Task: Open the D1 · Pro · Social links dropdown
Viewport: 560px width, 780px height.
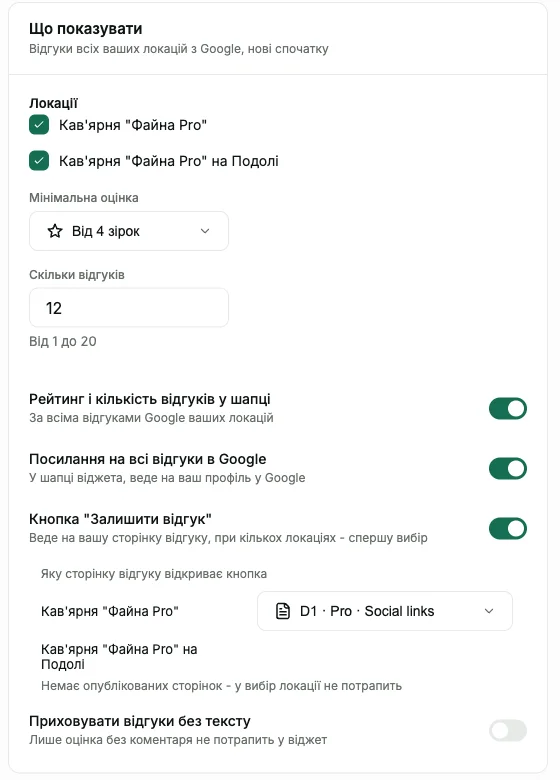Action: pyautogui.click(x=384, y=611)
